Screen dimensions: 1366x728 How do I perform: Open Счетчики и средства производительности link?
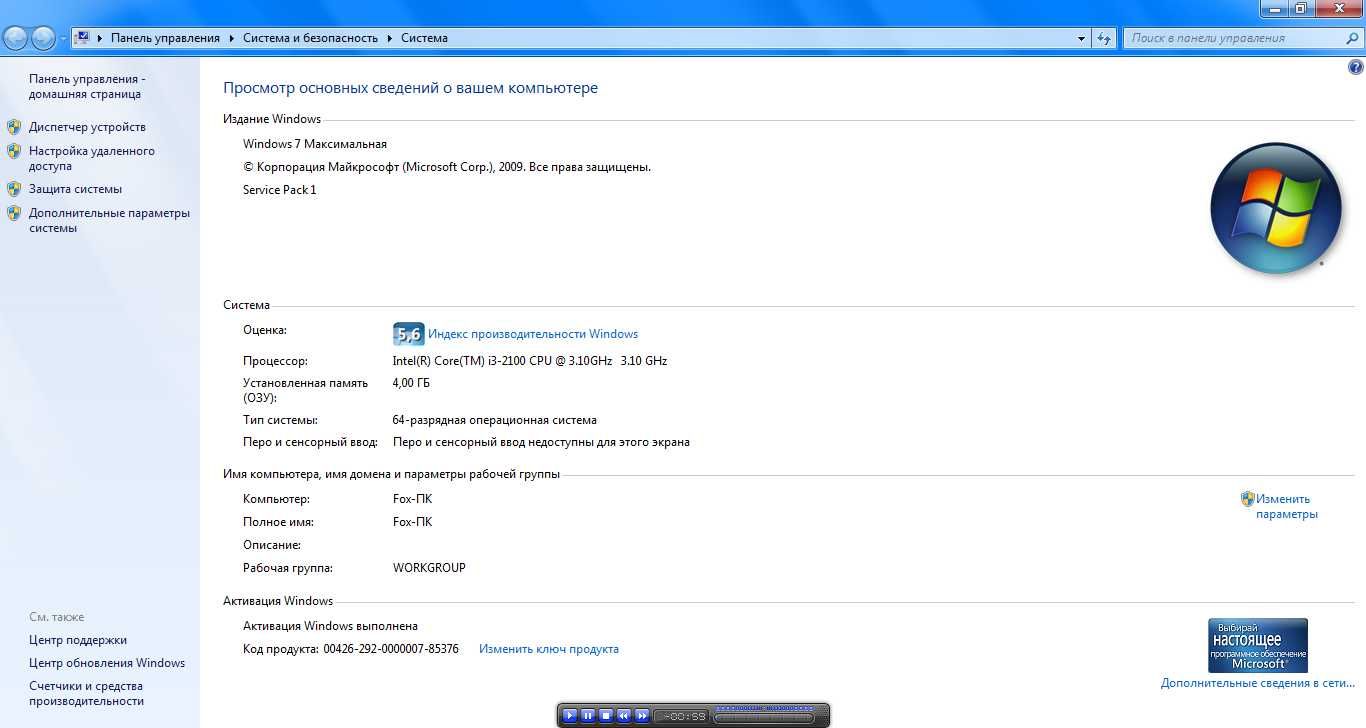tap(86, 693)
